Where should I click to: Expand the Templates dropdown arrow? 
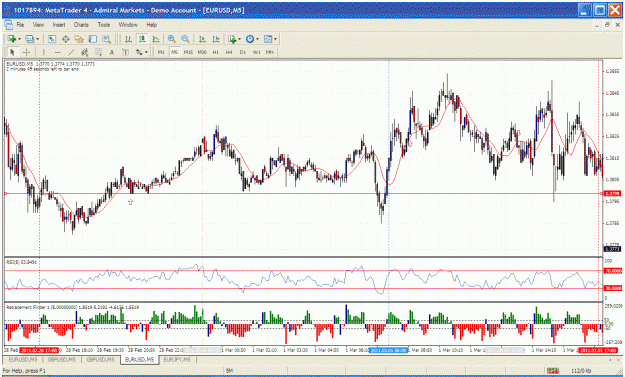click(275, 39)
